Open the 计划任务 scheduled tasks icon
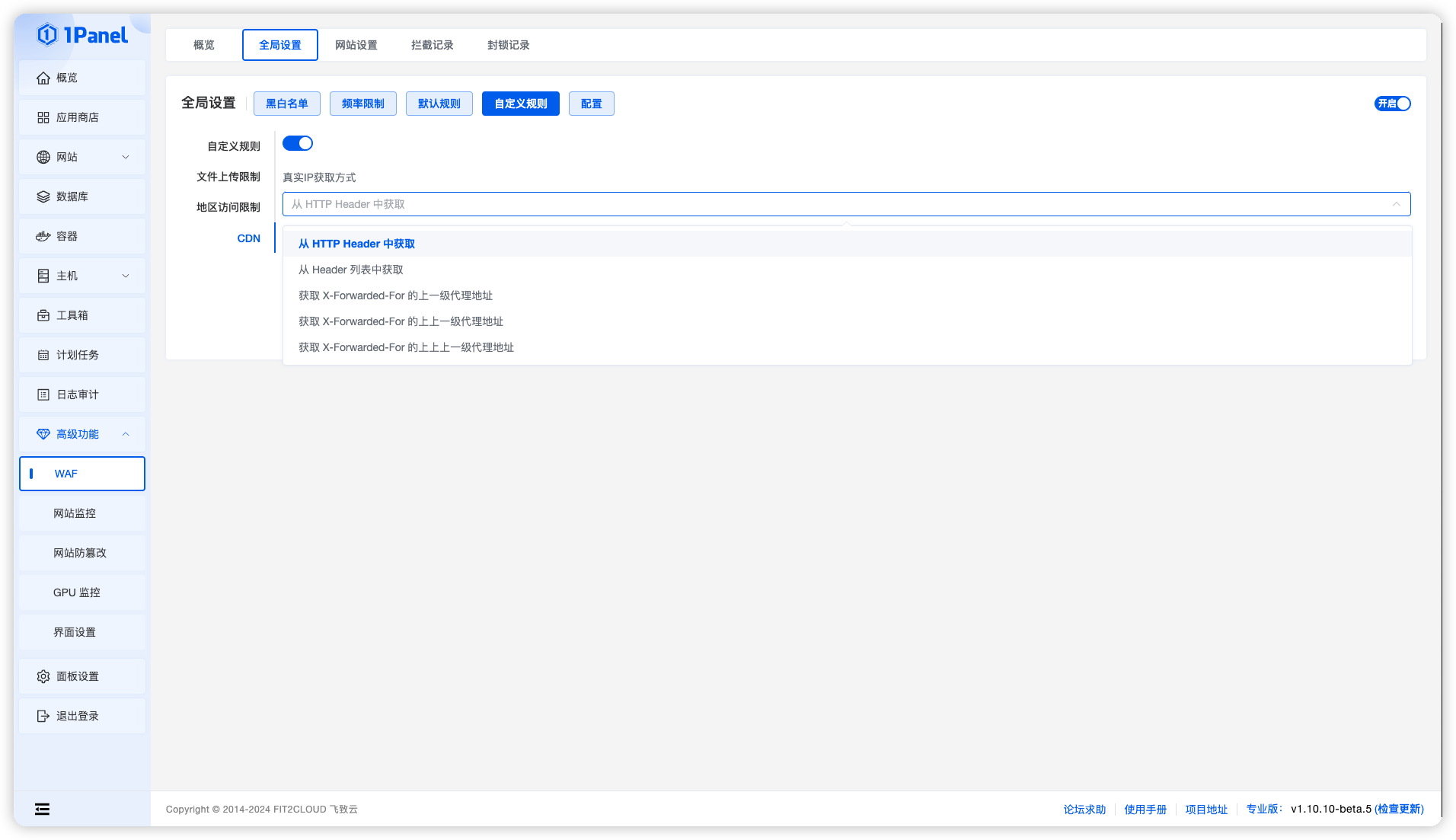The width and height of the screenshot is (1456, 840). (x=43, y=354)
